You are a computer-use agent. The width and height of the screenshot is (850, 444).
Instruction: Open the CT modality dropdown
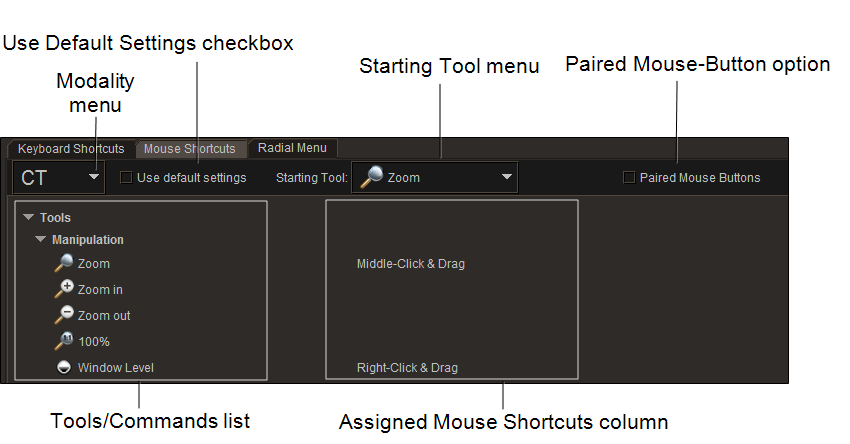pos(93,178)
